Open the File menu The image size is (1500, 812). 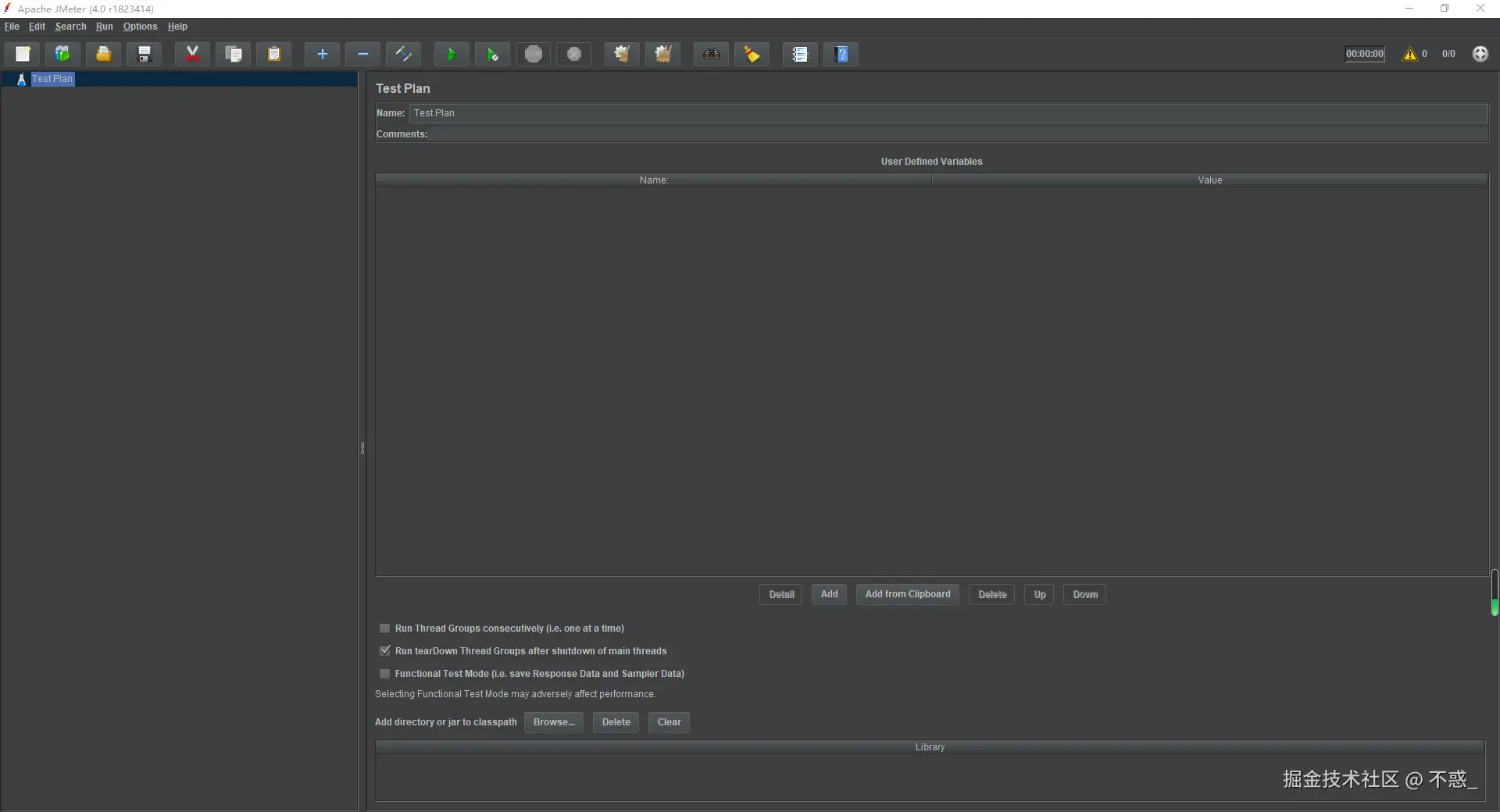(12, 27)
